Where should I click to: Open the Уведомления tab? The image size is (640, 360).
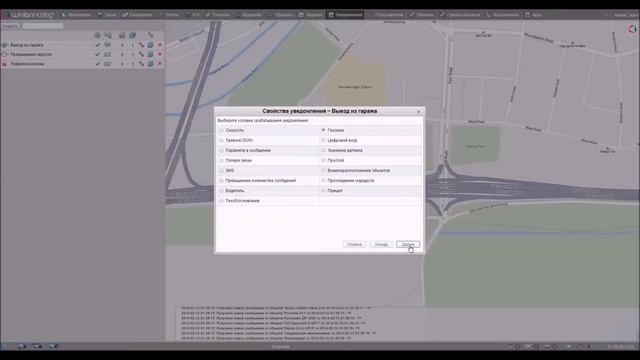(x=346, y=15)
